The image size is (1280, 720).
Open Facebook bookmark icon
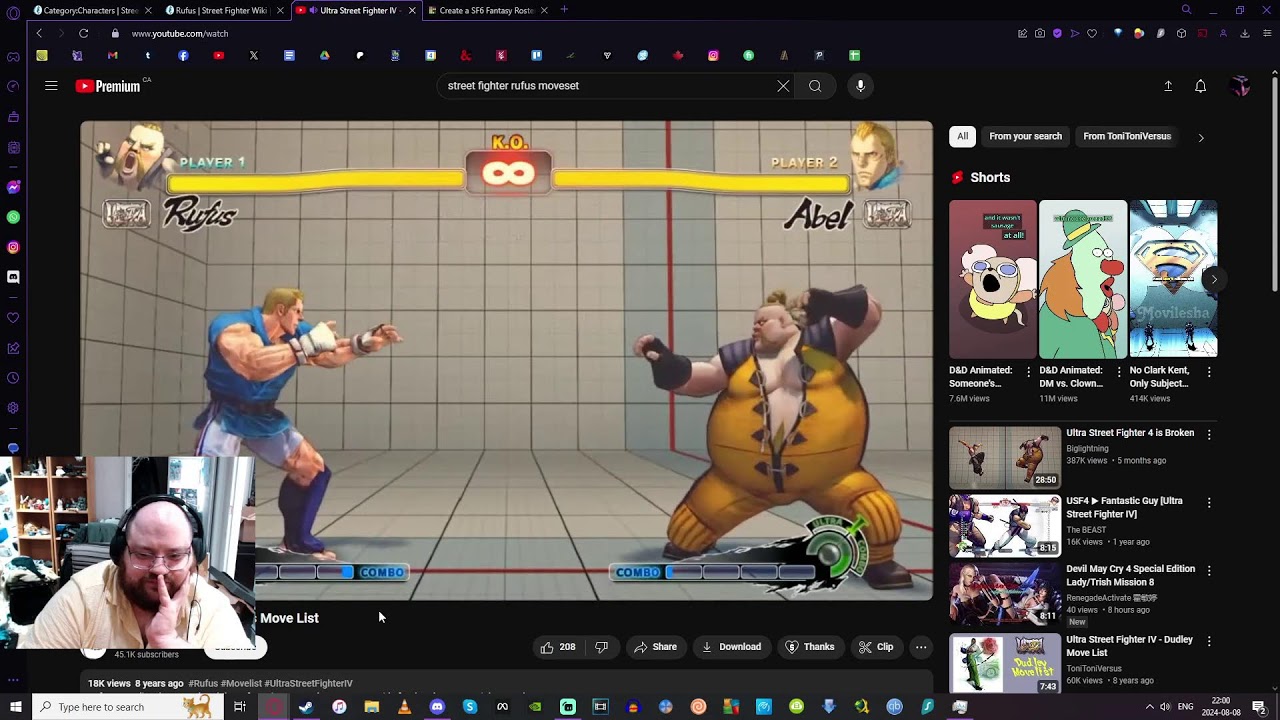point(183,56)
